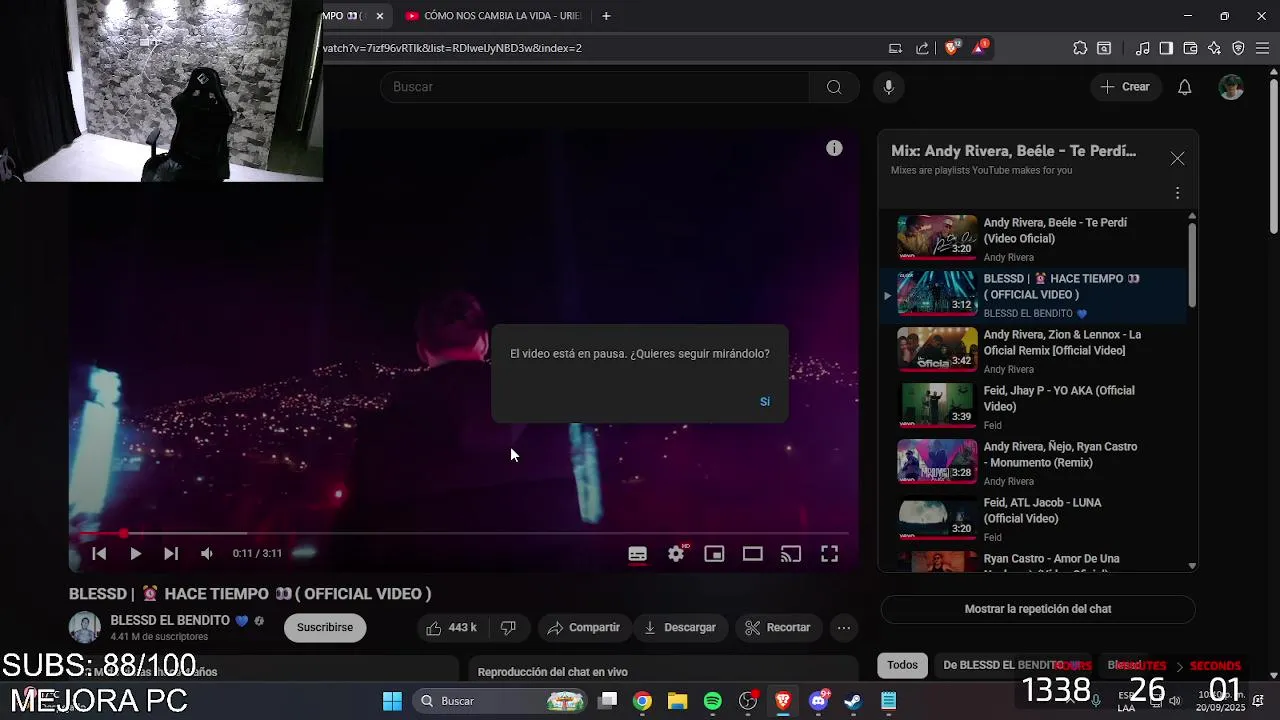
Task: Click the YouTube search field
Action: (x=595, y=87)
